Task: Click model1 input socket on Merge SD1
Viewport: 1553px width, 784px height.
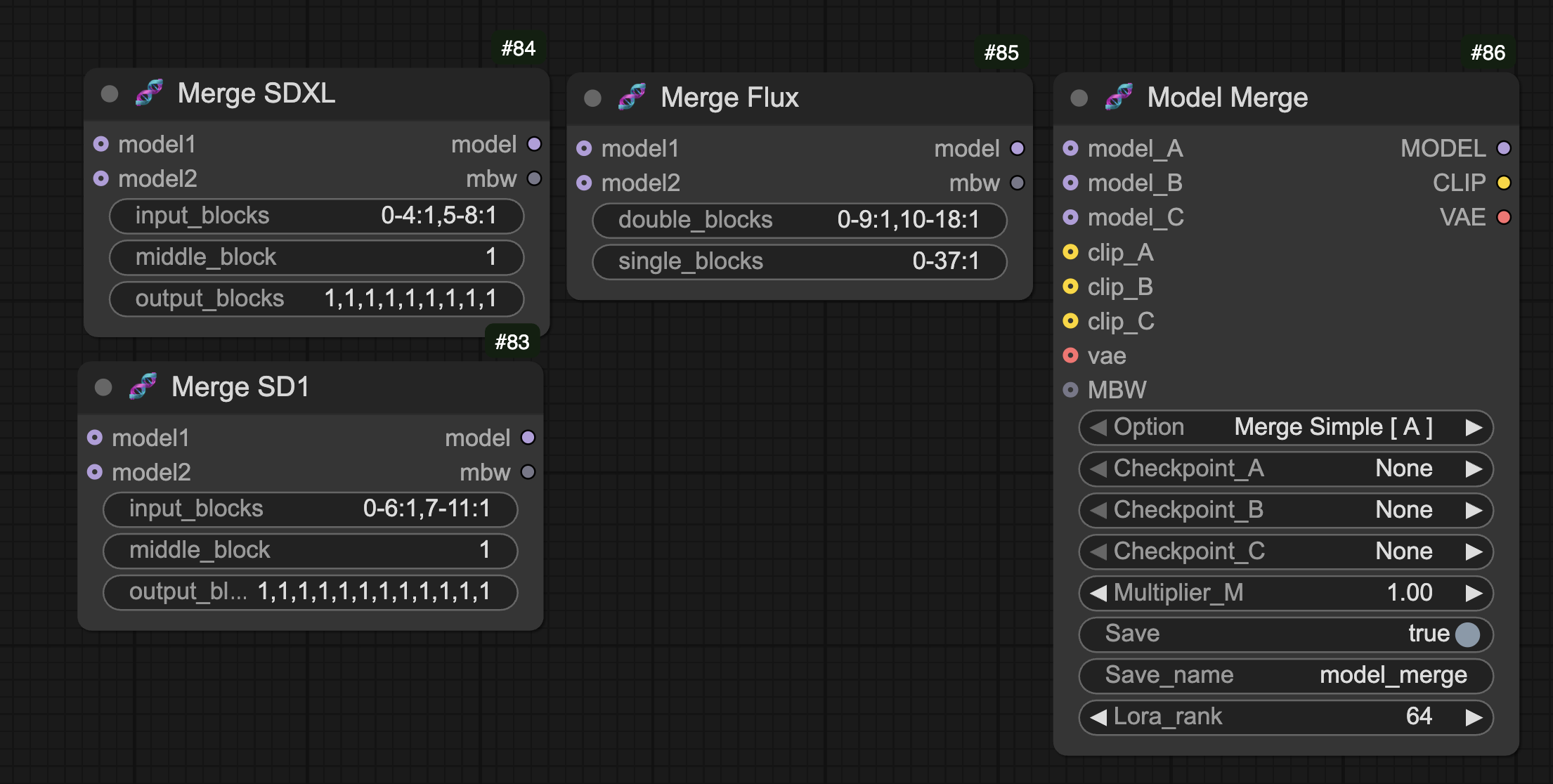Action: coord(95,438)
